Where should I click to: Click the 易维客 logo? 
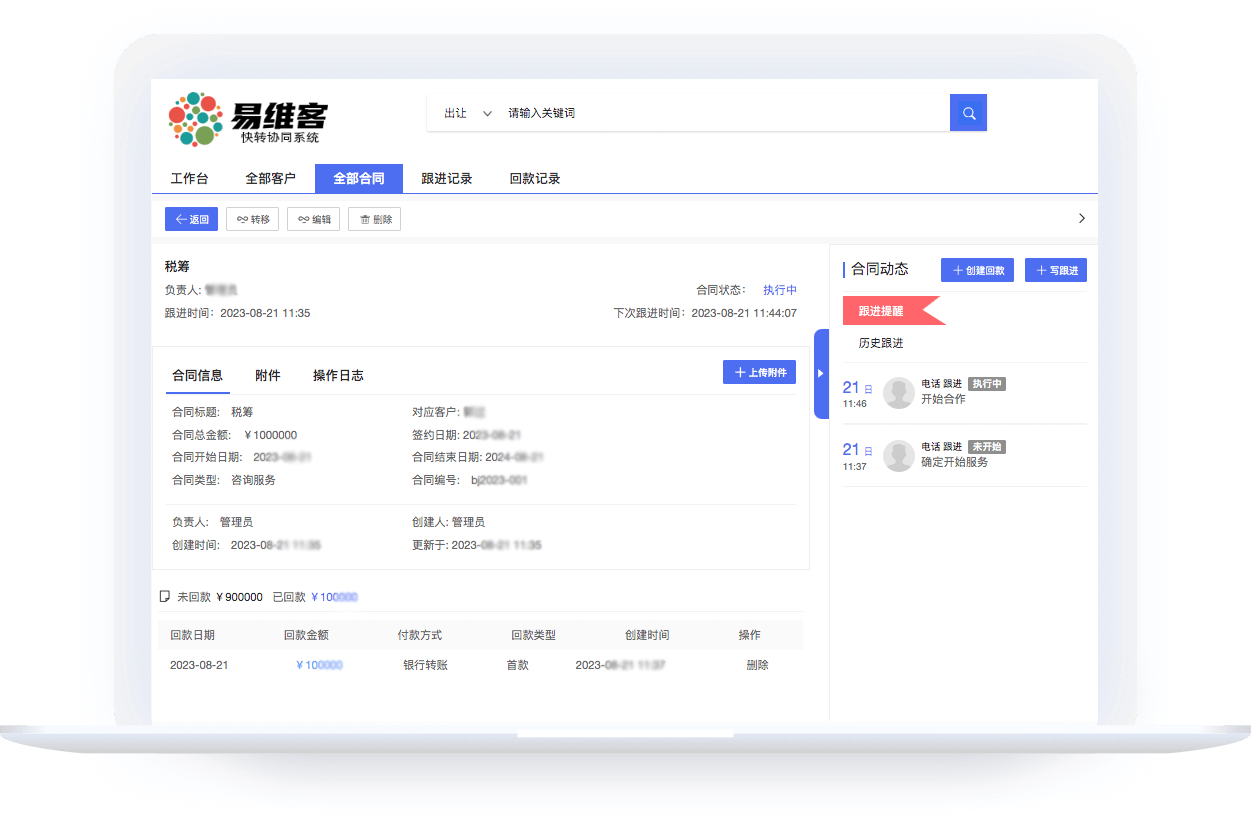(247, 120)
